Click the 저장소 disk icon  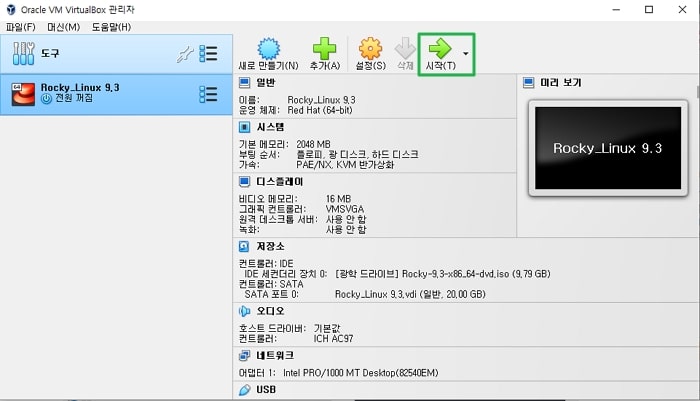tap(244, 246)
